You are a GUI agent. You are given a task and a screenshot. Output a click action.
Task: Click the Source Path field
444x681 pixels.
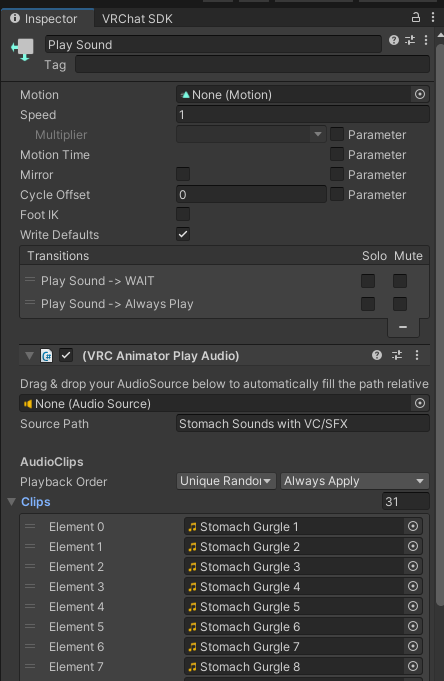(302, 423)
